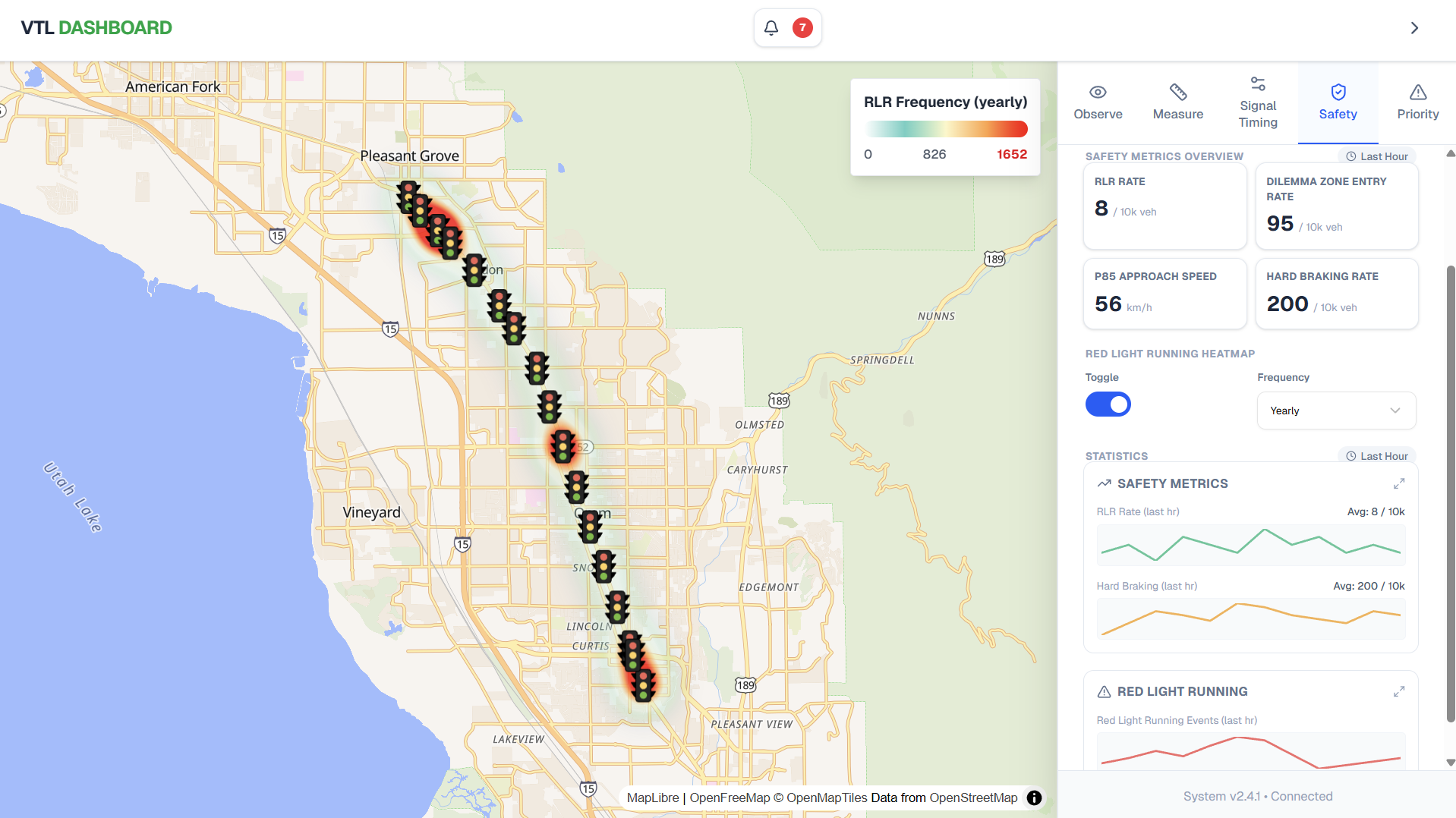Click the Last Hour badge beside Statistics

tap(1376, 456)
